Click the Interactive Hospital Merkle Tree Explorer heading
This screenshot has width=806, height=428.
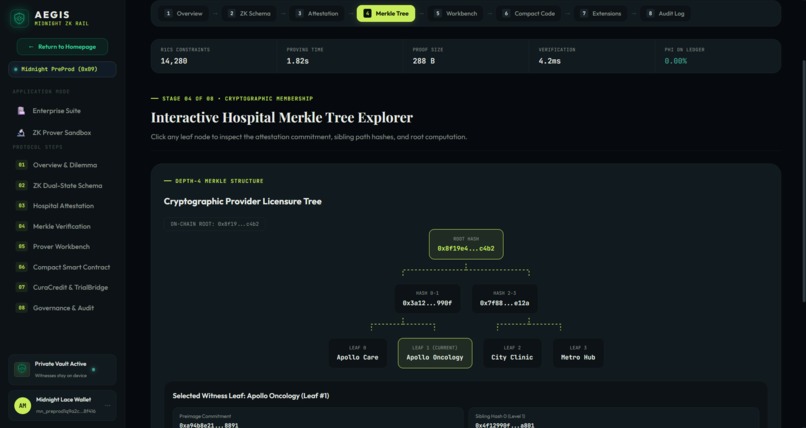(282, 117)
